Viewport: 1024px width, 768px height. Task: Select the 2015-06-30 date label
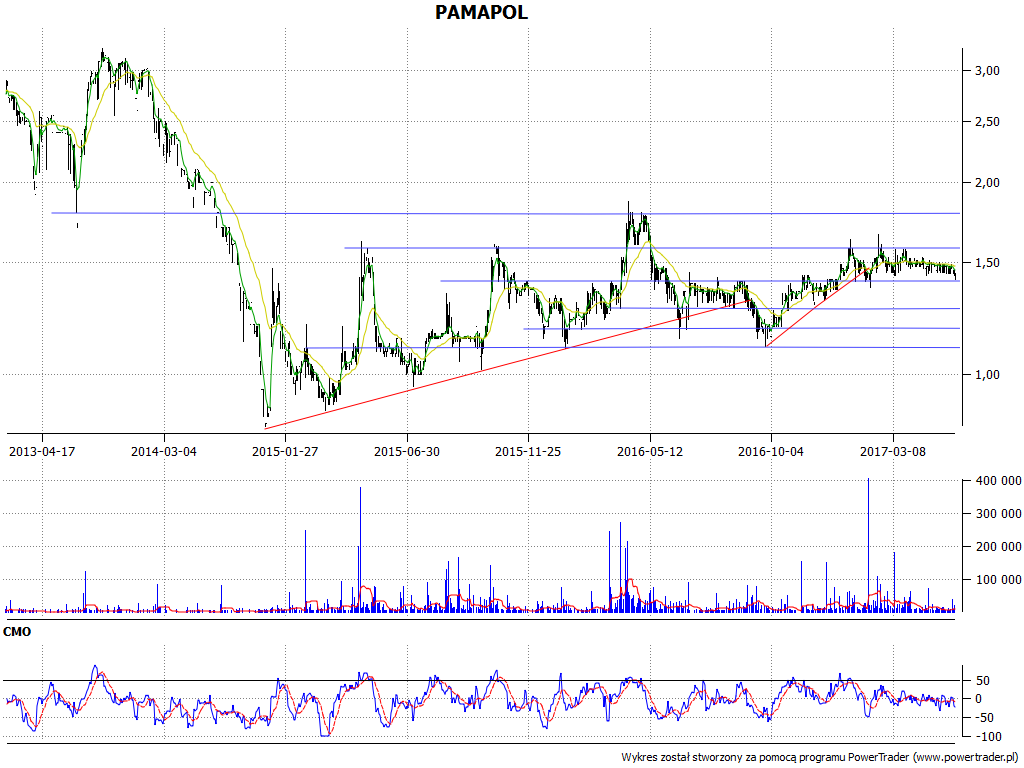click(x=407, y=451)
